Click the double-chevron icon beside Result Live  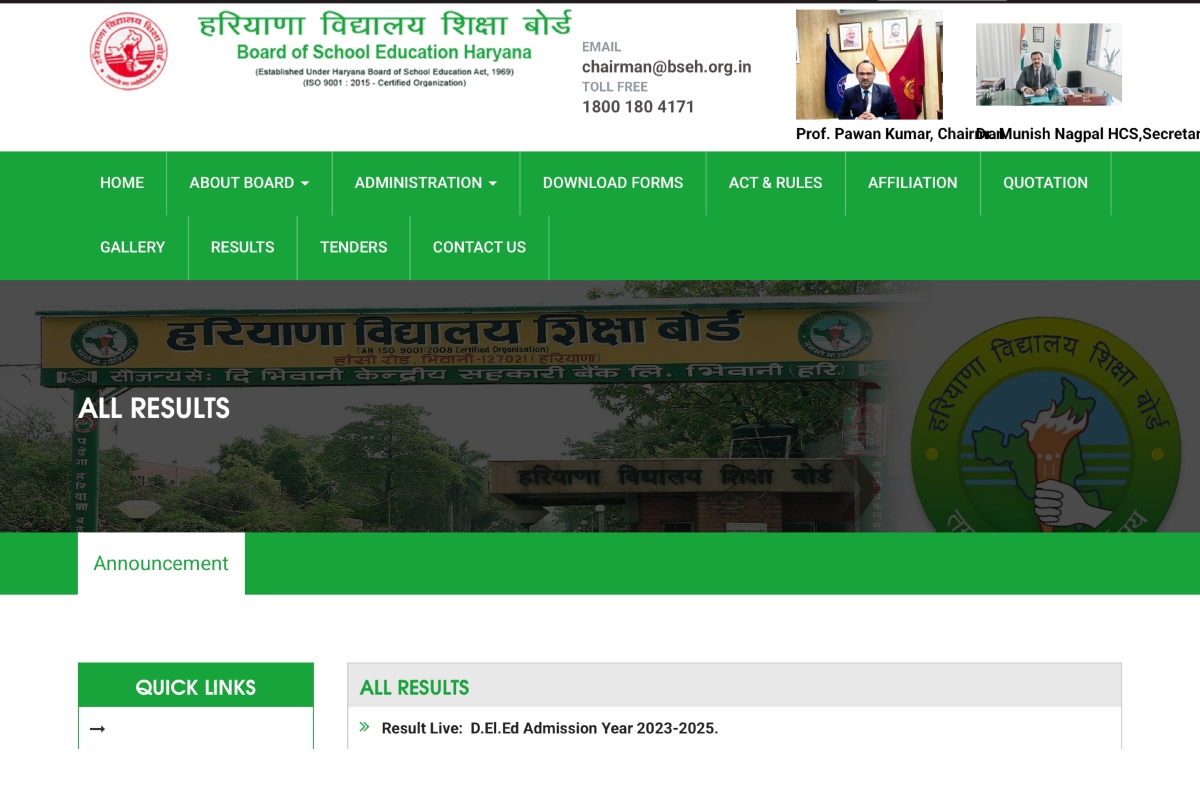pos(364,727)
